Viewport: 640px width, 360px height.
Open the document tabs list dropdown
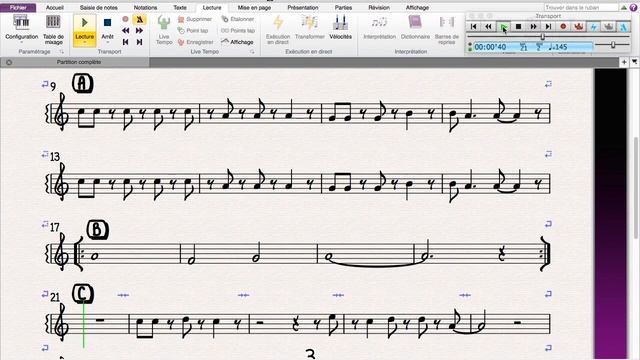(x=634, y=62)
